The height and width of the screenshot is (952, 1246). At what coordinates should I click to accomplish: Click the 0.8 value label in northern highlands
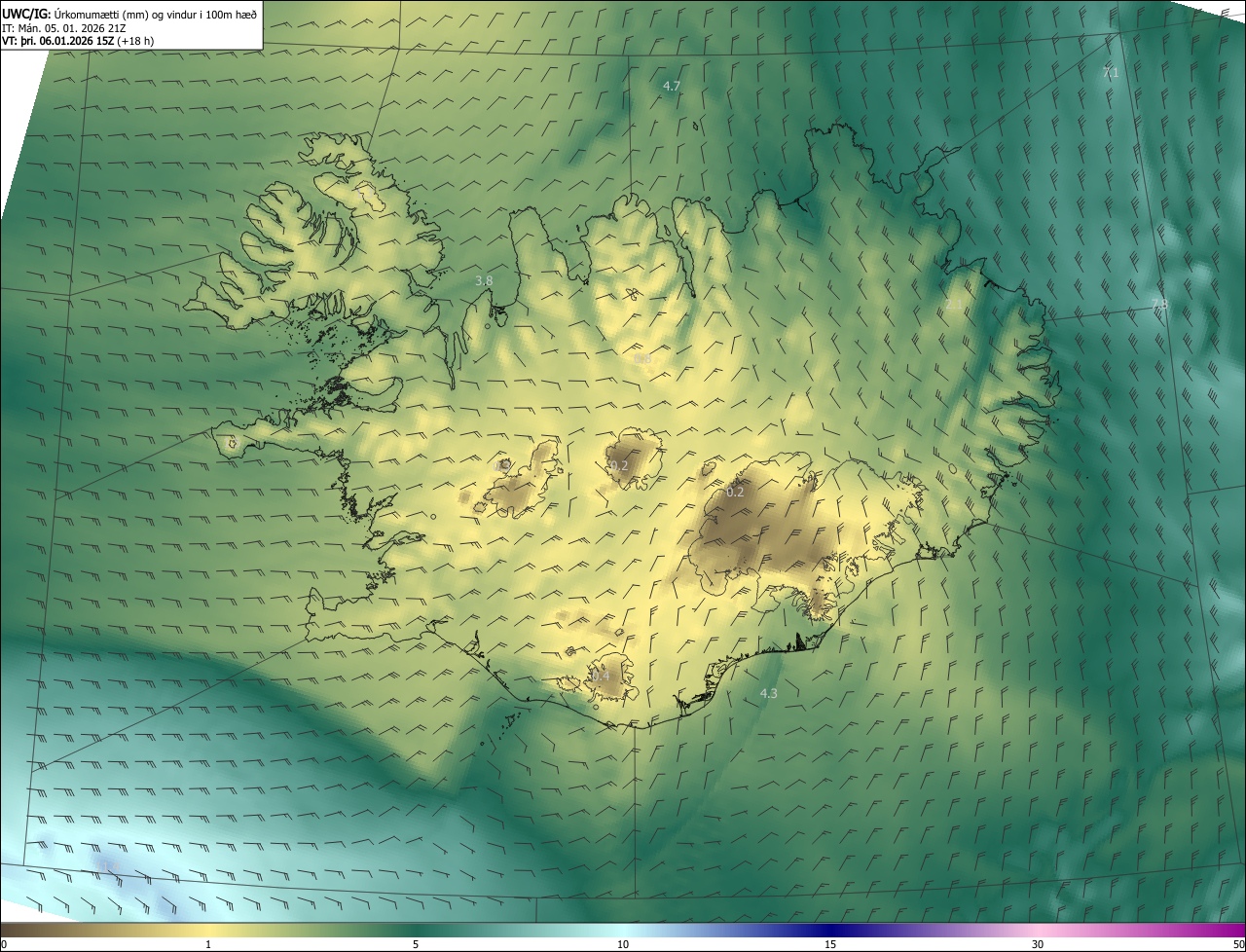[642, 360]
